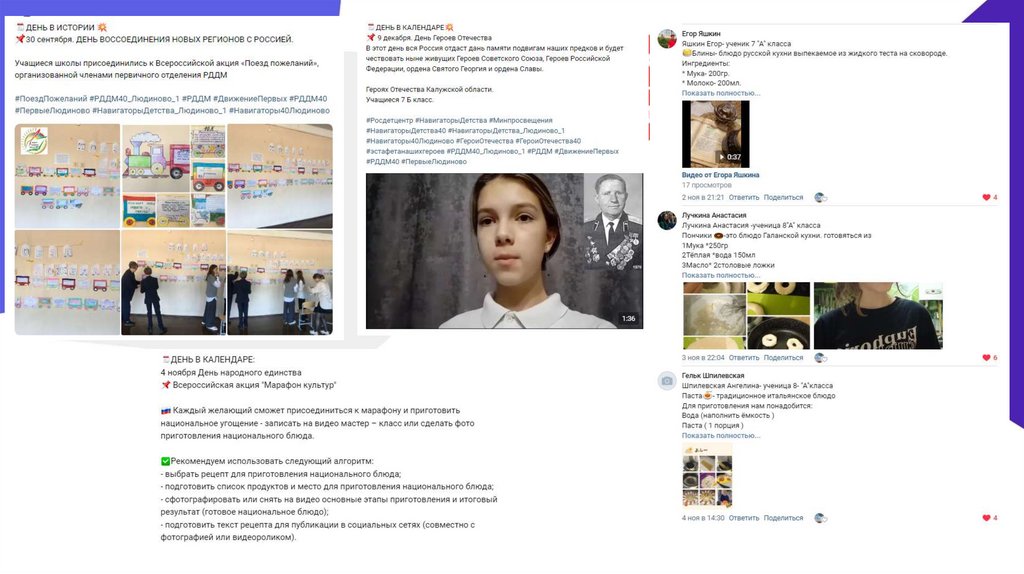
Task: Show the full pasta recipe from Шпилевская
Action: click(x=721, y=436)
